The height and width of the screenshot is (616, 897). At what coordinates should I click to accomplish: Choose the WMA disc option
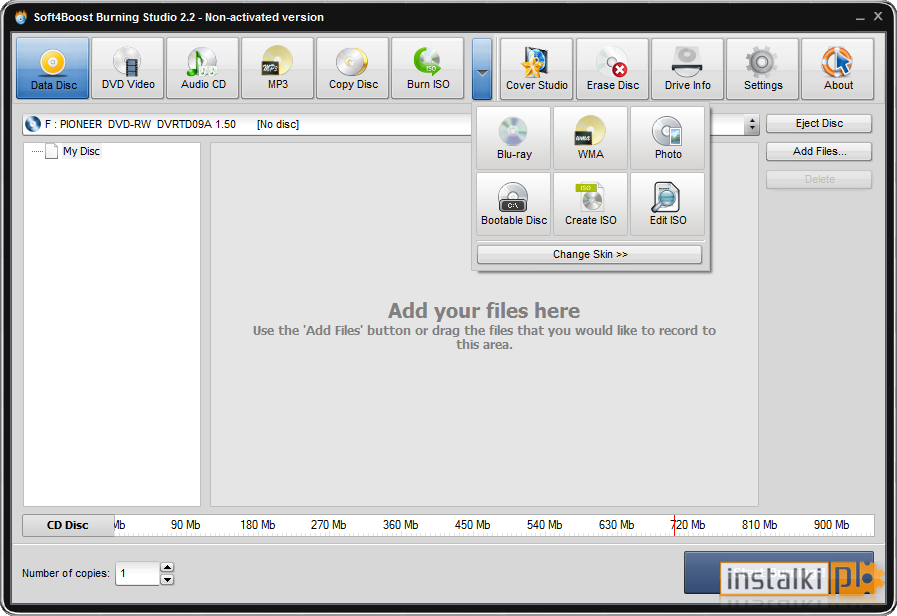tap(590, 138)
